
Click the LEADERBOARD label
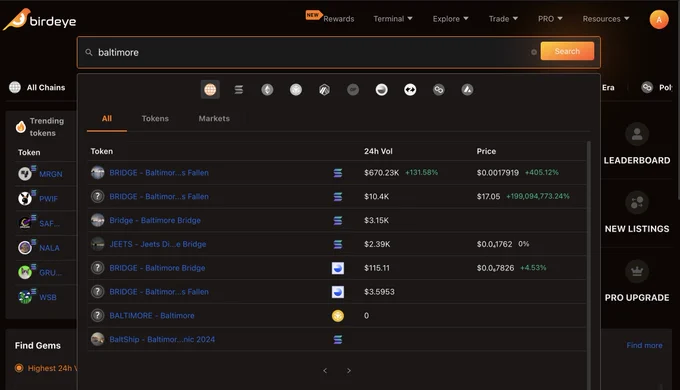637,161
